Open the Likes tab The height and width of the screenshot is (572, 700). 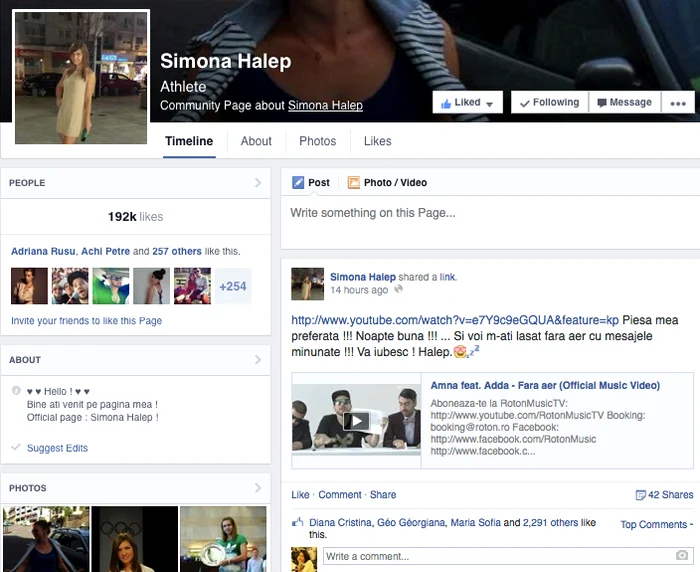click(x=378, y=141)
